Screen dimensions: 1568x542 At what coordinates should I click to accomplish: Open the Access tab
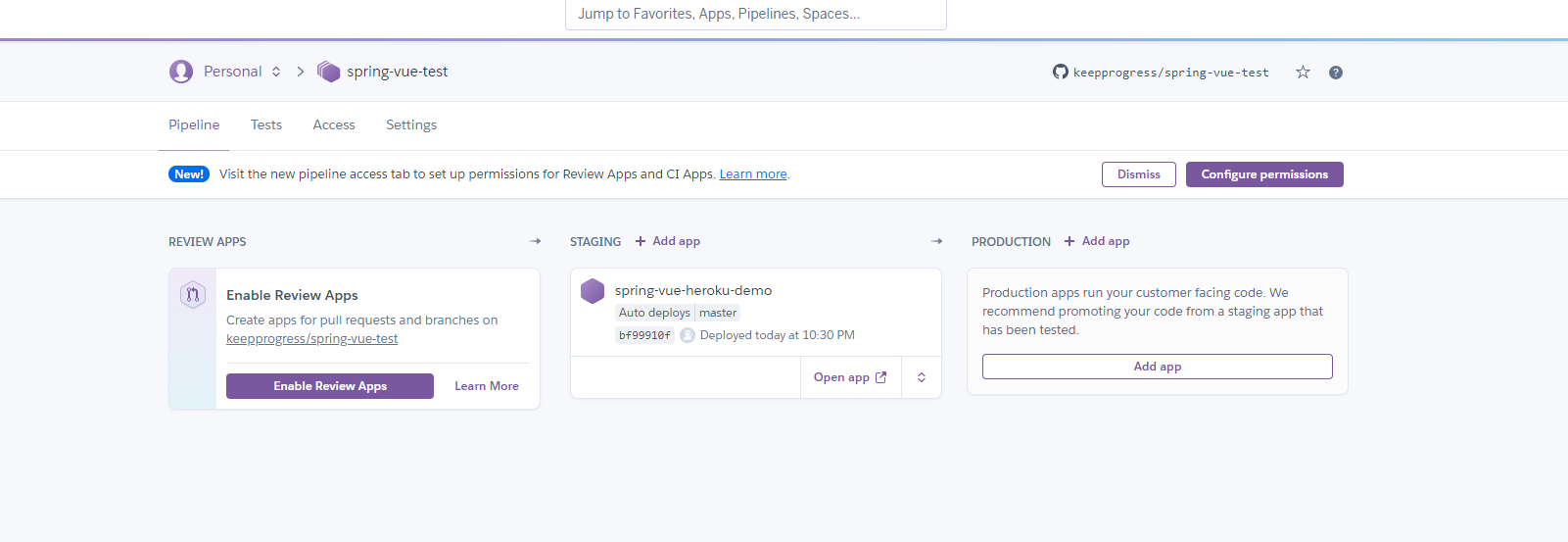click(334, 125)
